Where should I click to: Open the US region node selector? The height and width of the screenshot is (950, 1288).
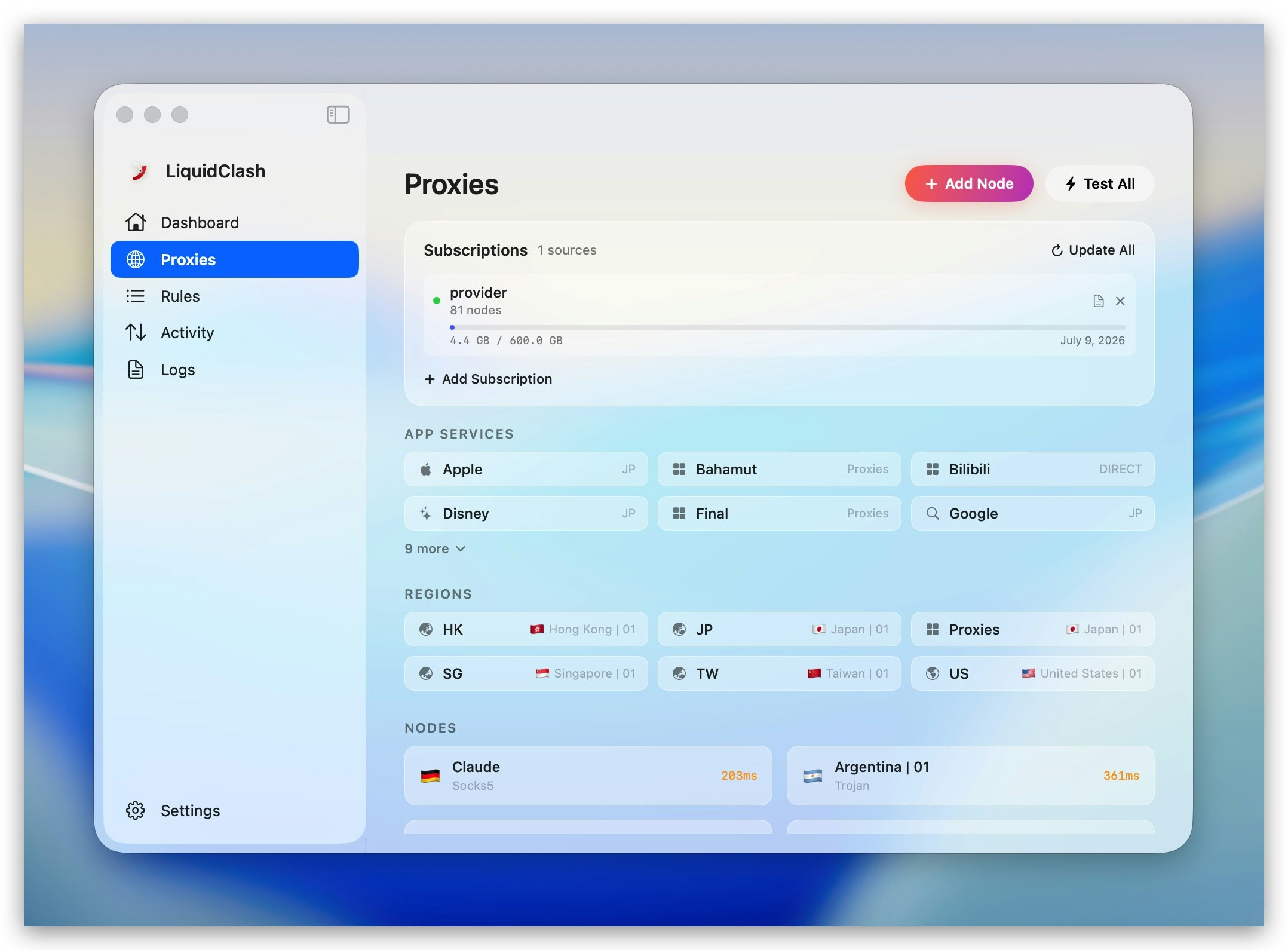[1032, 673]
